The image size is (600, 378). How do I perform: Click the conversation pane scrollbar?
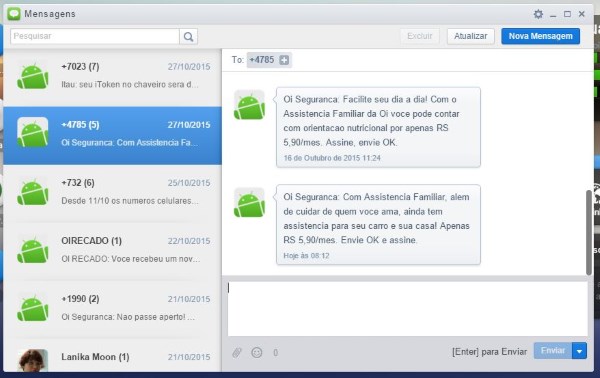coord(589,232)
